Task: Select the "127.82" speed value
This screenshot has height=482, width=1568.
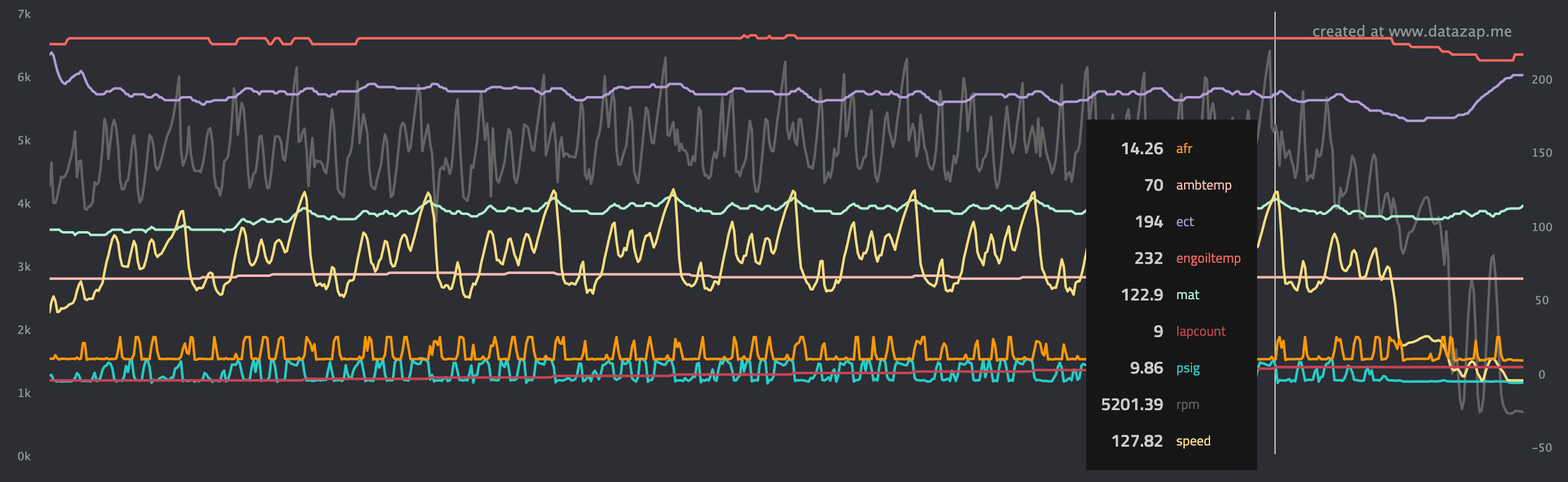Action: pyautogui.click(x=1137, y=441)
